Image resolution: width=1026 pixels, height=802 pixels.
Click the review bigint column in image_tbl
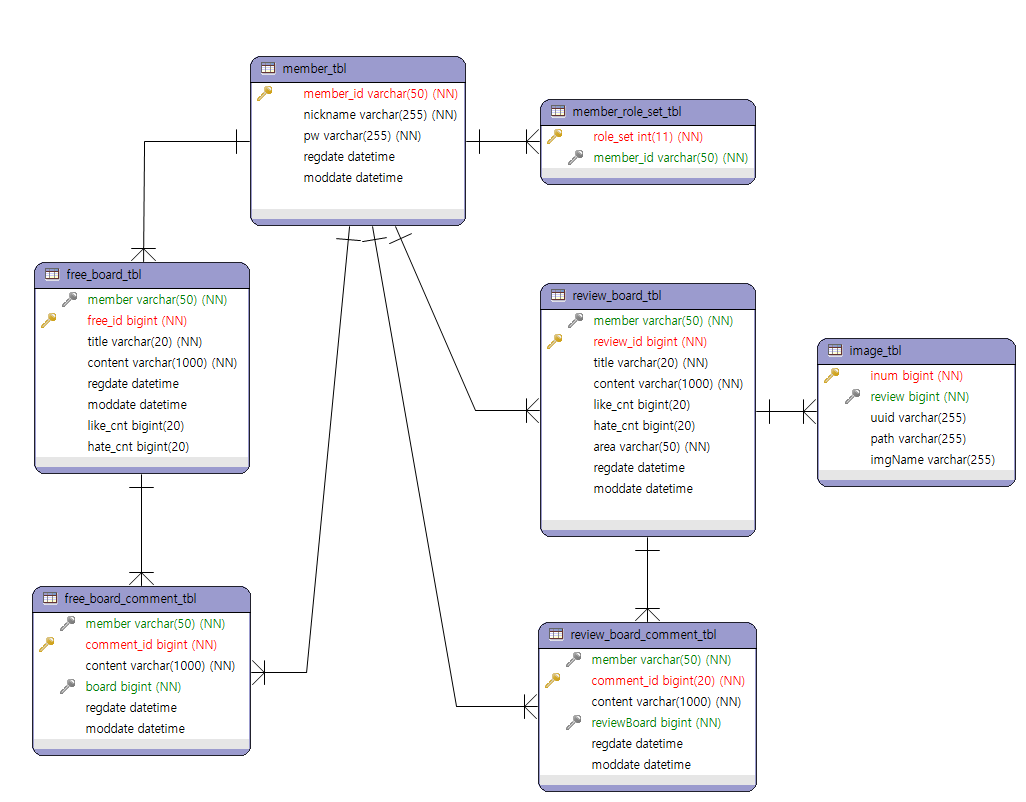click(919, 396)
